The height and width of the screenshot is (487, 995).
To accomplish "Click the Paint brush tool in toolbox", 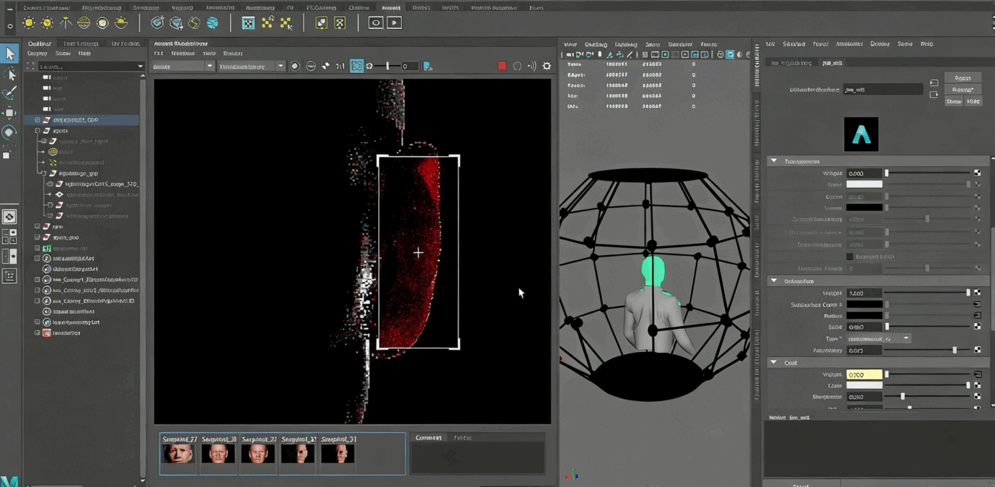I will click(10, 93).
